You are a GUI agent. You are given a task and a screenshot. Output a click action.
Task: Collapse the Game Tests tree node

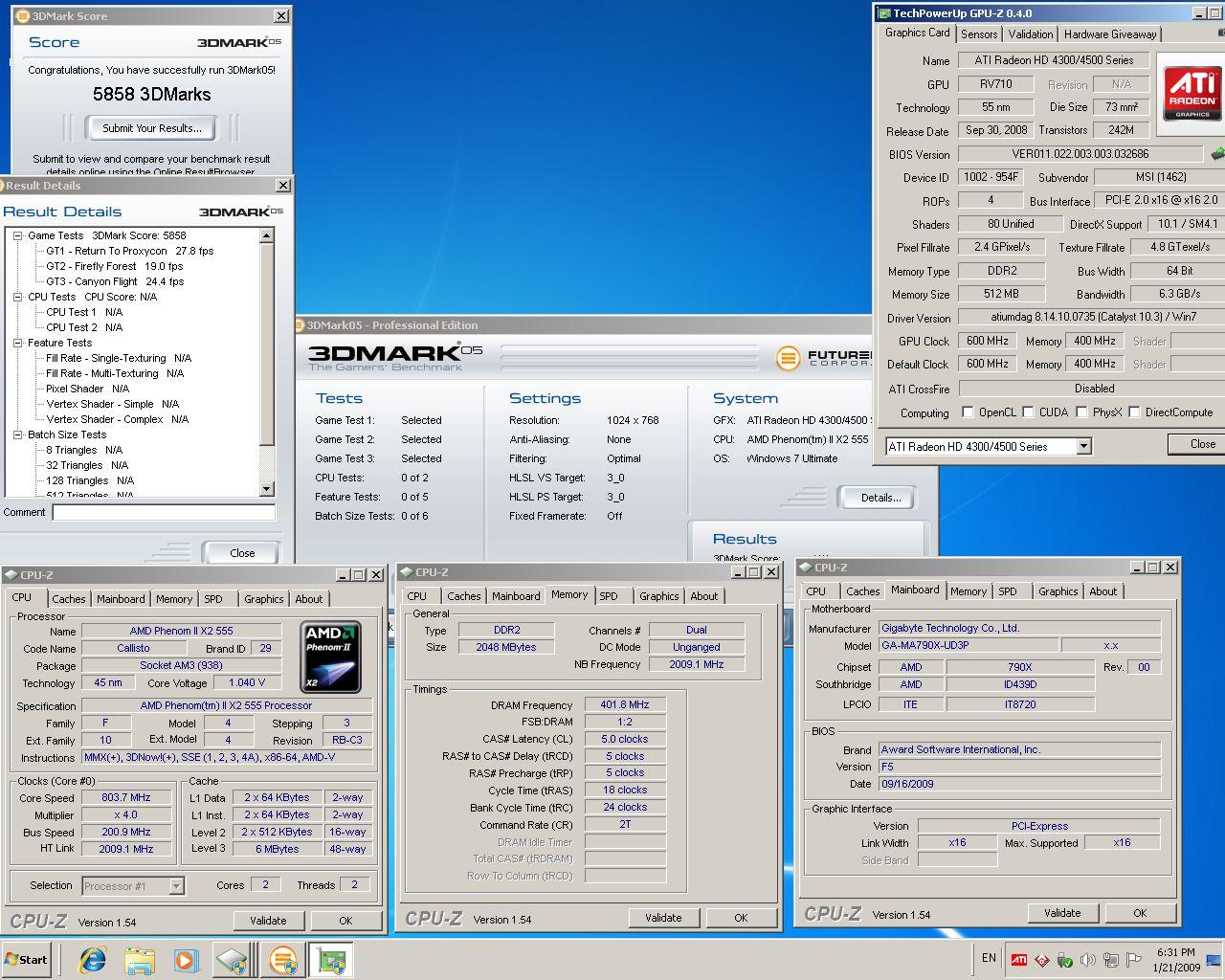18,235
